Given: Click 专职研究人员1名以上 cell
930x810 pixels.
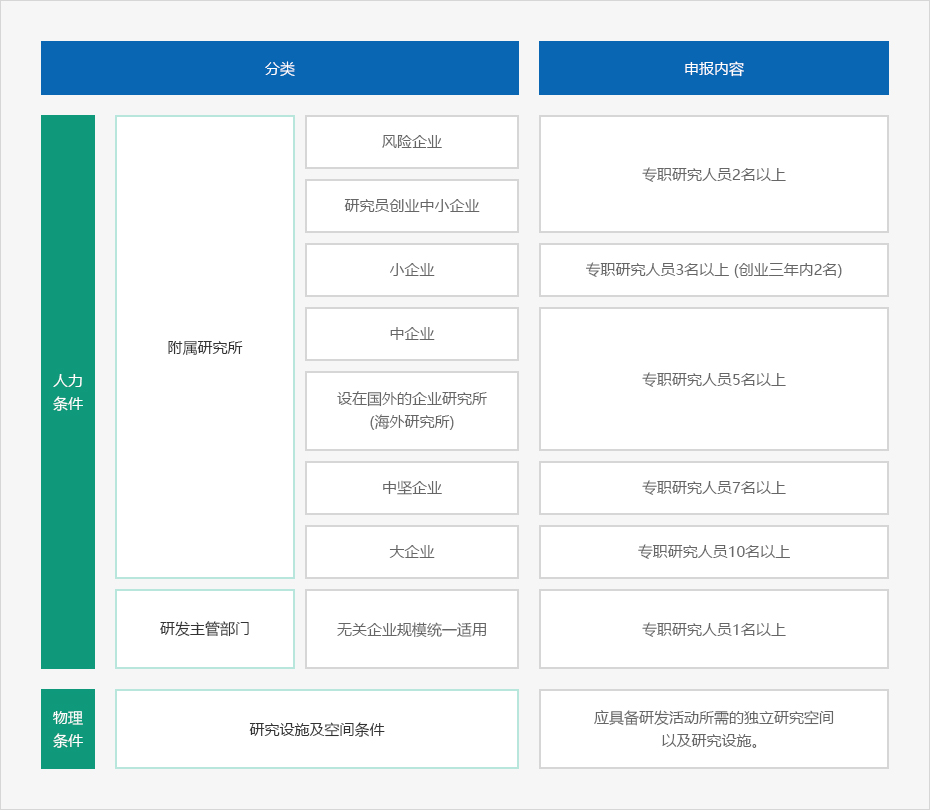Looking at the screenshot, I should click(714, 629).
